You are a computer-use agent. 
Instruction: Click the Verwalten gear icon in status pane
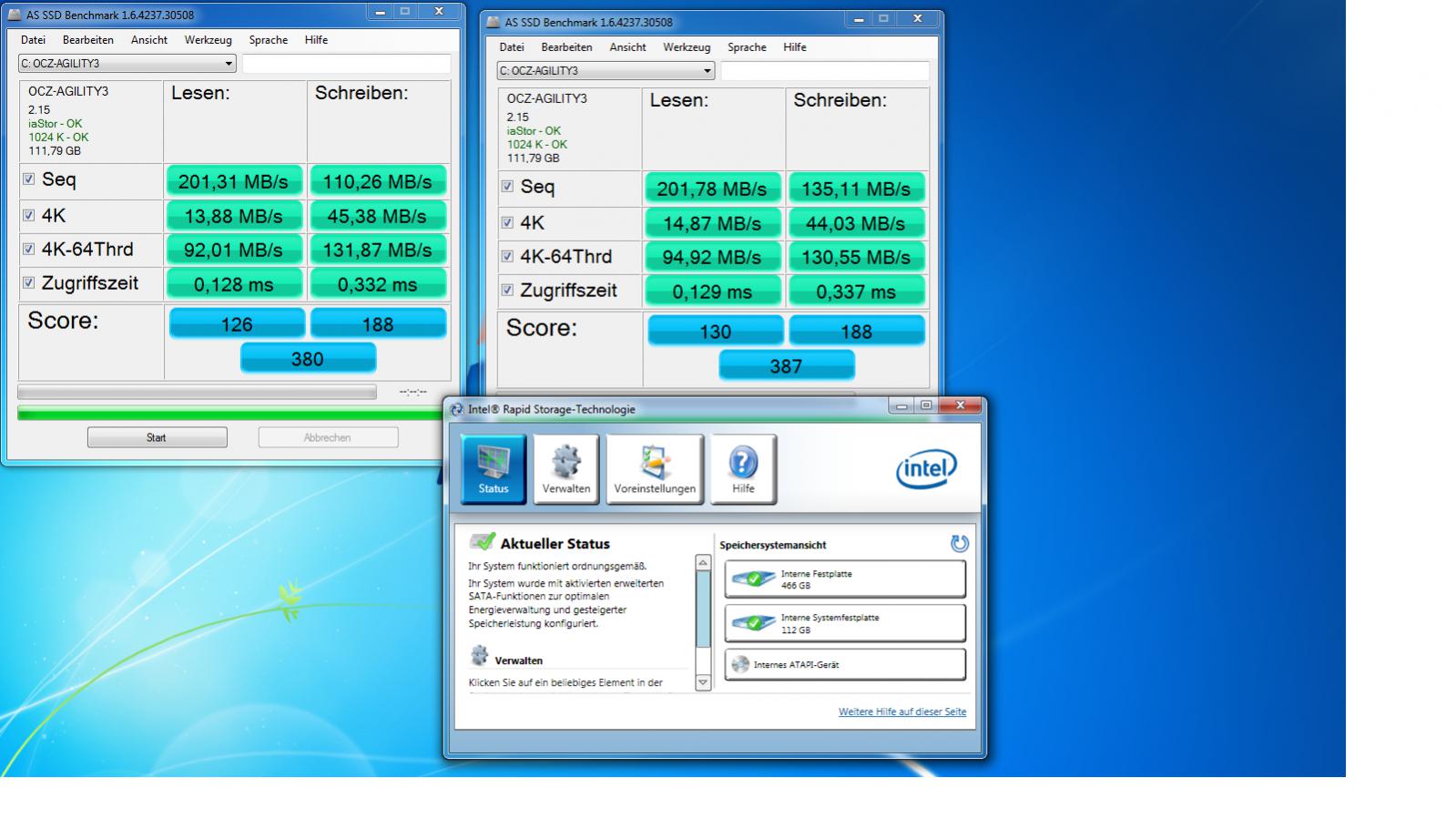(x=479, y=656)
